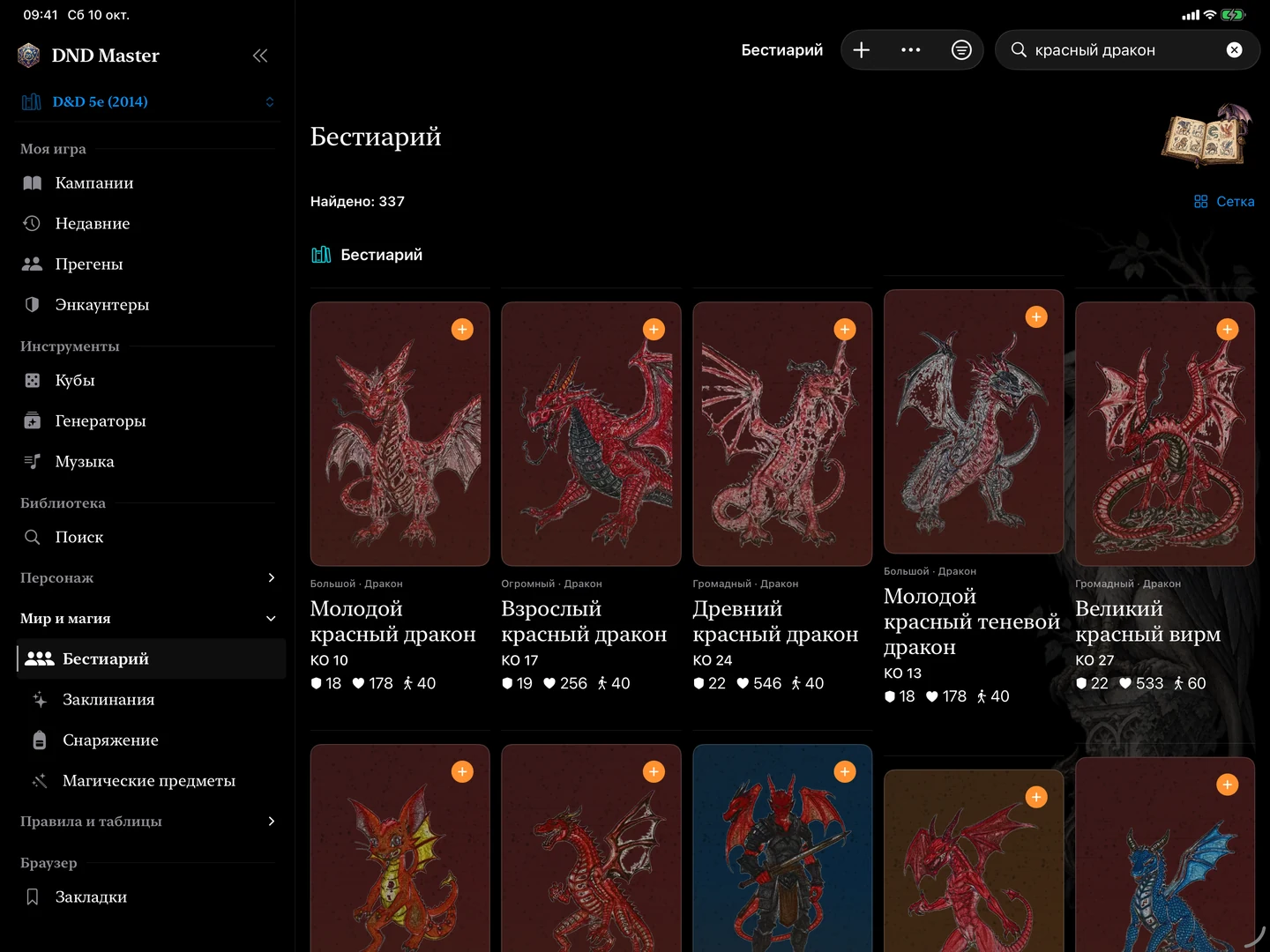Tap the plus icon in the top toolbar
This screenshot has width=1270, height=952.
(x=862, y=50)
